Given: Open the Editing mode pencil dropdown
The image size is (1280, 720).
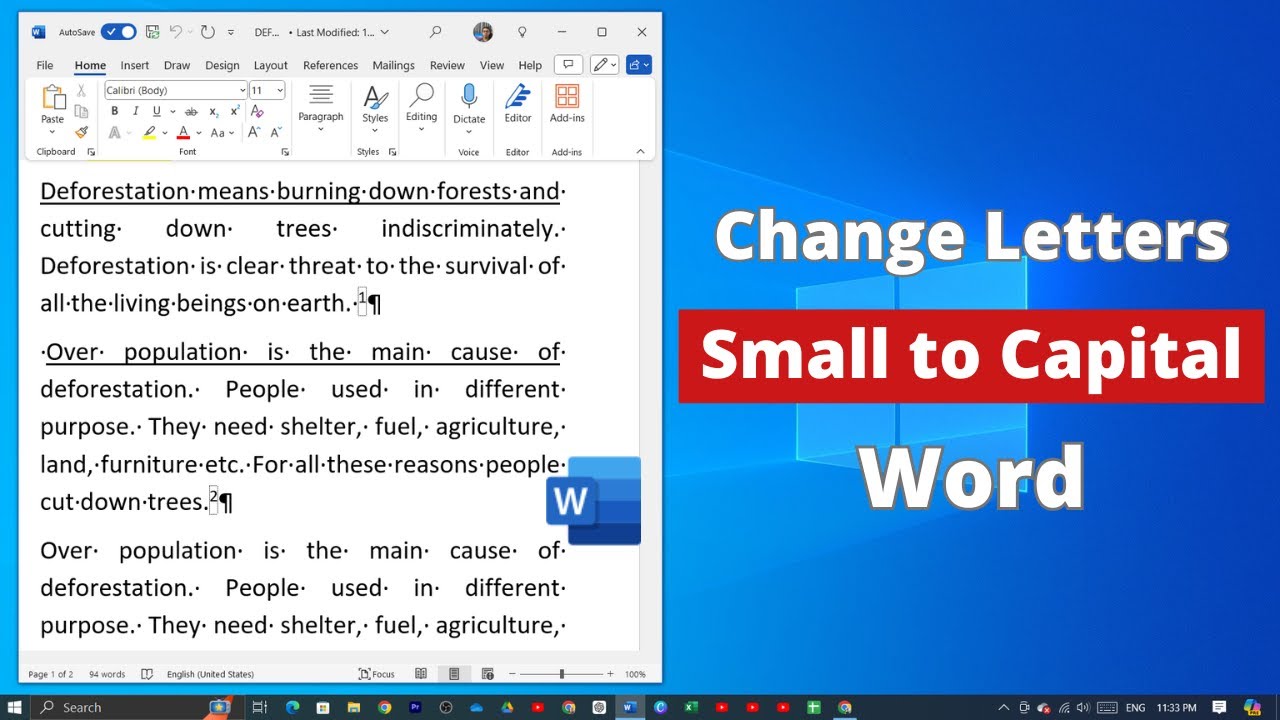Looking at the screenshot, I should point(604,65).
